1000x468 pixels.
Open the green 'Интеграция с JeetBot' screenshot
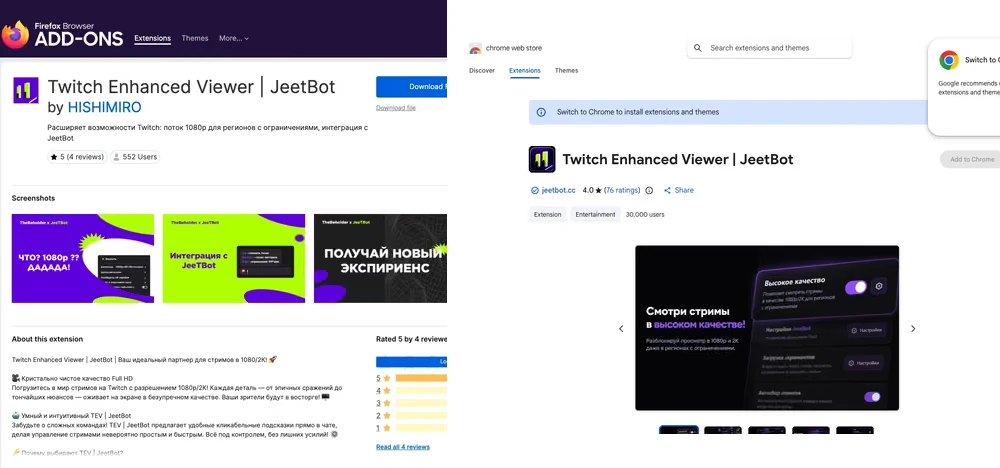pos(233,258)
